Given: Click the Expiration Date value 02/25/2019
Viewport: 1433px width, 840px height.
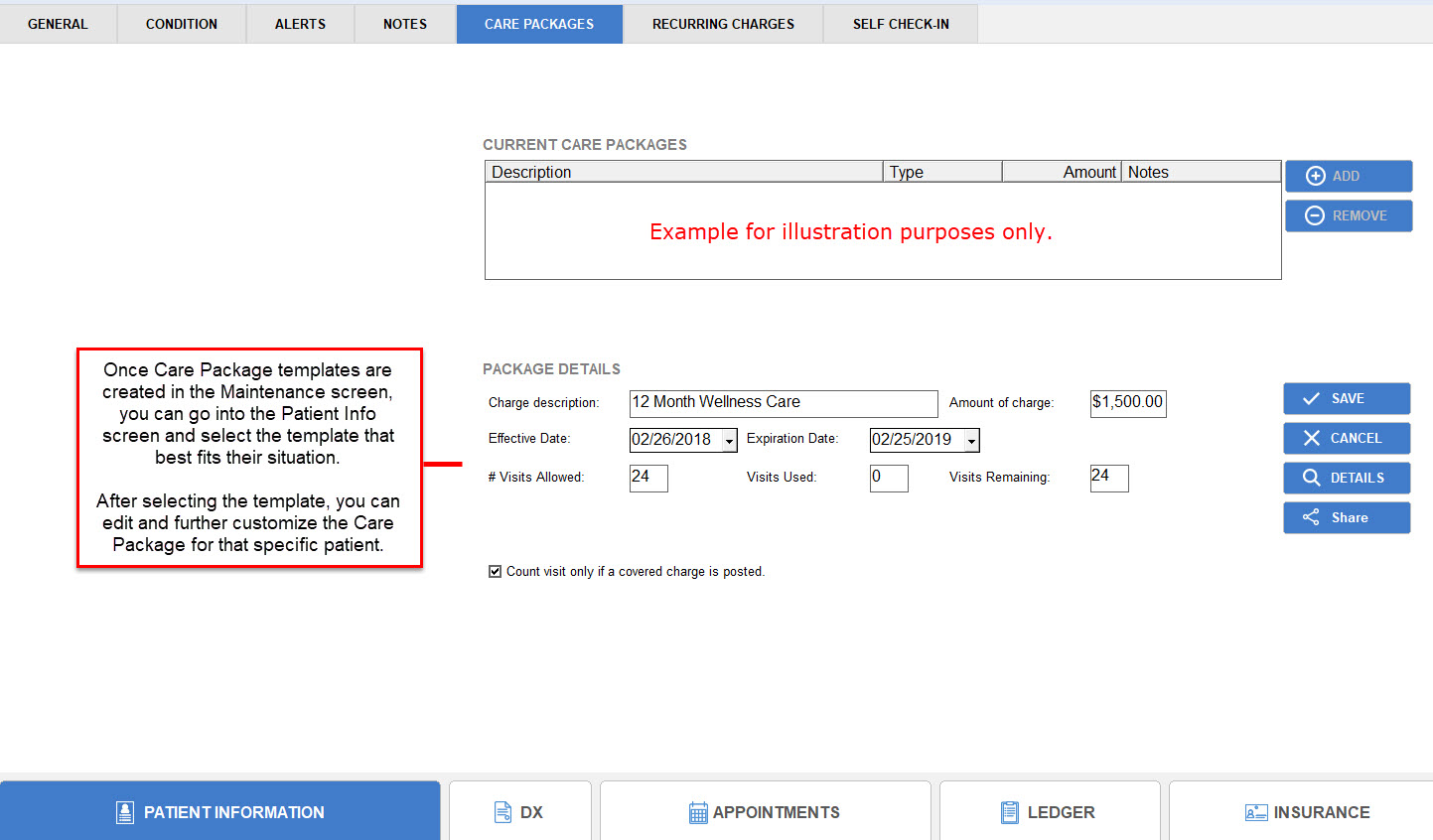Looking at the screenshot, I should click(x=912, y=440).
